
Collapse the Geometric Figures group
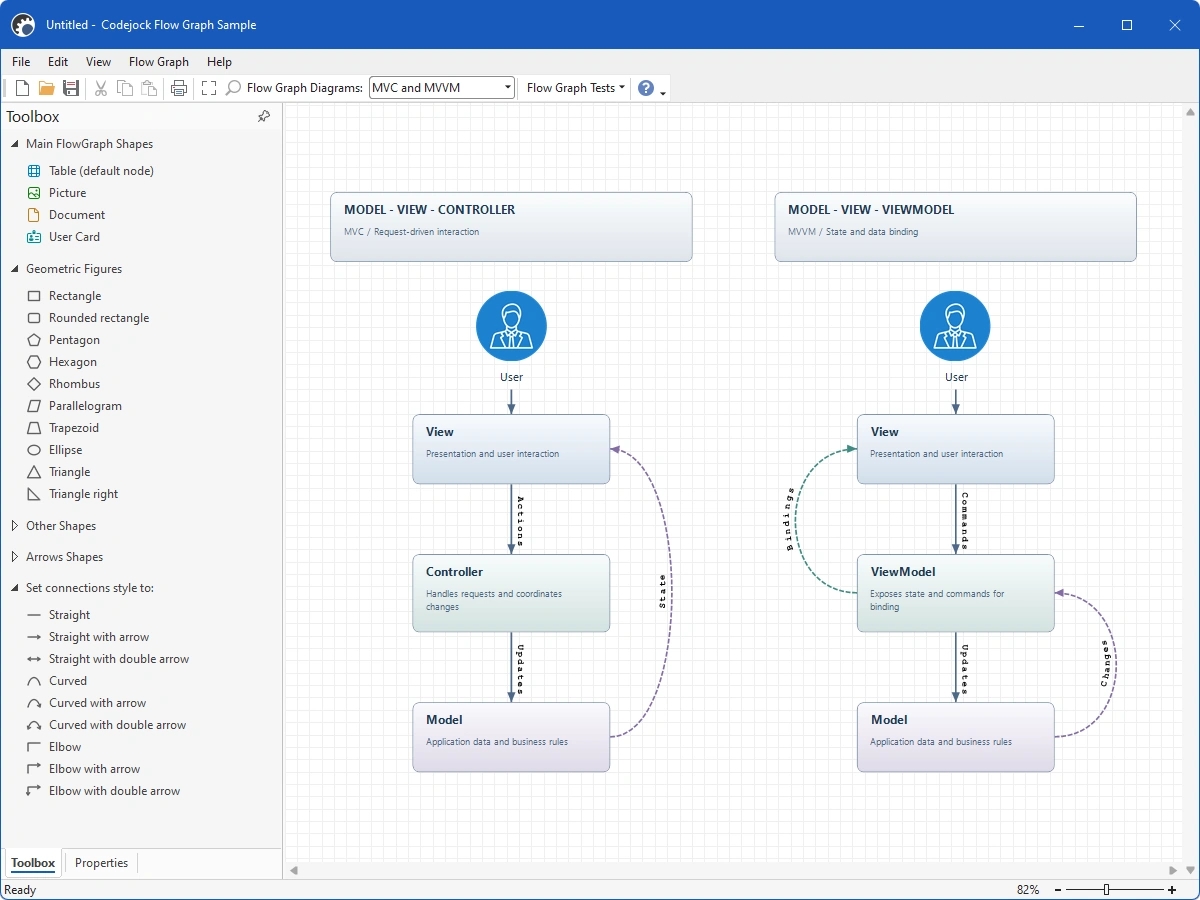(x=15, y=269)
